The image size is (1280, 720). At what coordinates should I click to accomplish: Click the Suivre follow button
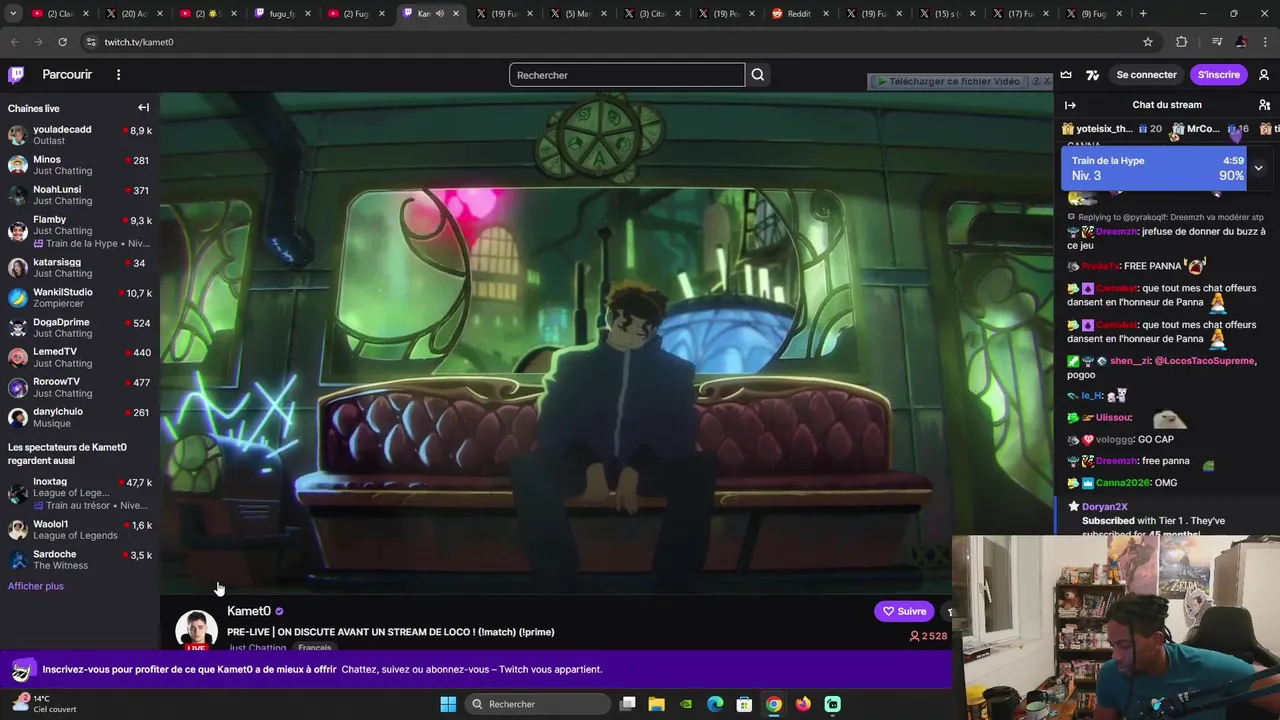tap(904, 611)
